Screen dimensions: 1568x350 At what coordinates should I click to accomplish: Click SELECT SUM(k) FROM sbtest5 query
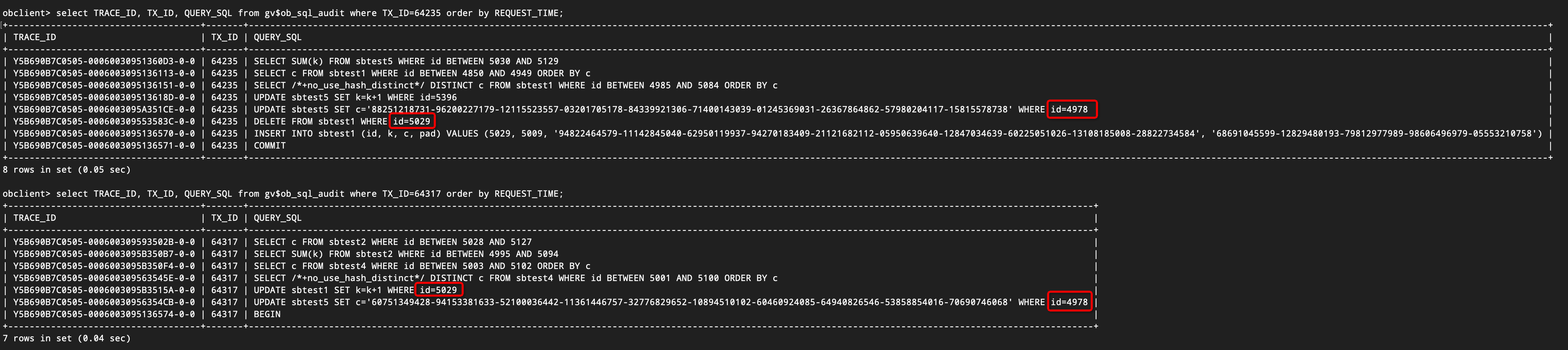406,62
